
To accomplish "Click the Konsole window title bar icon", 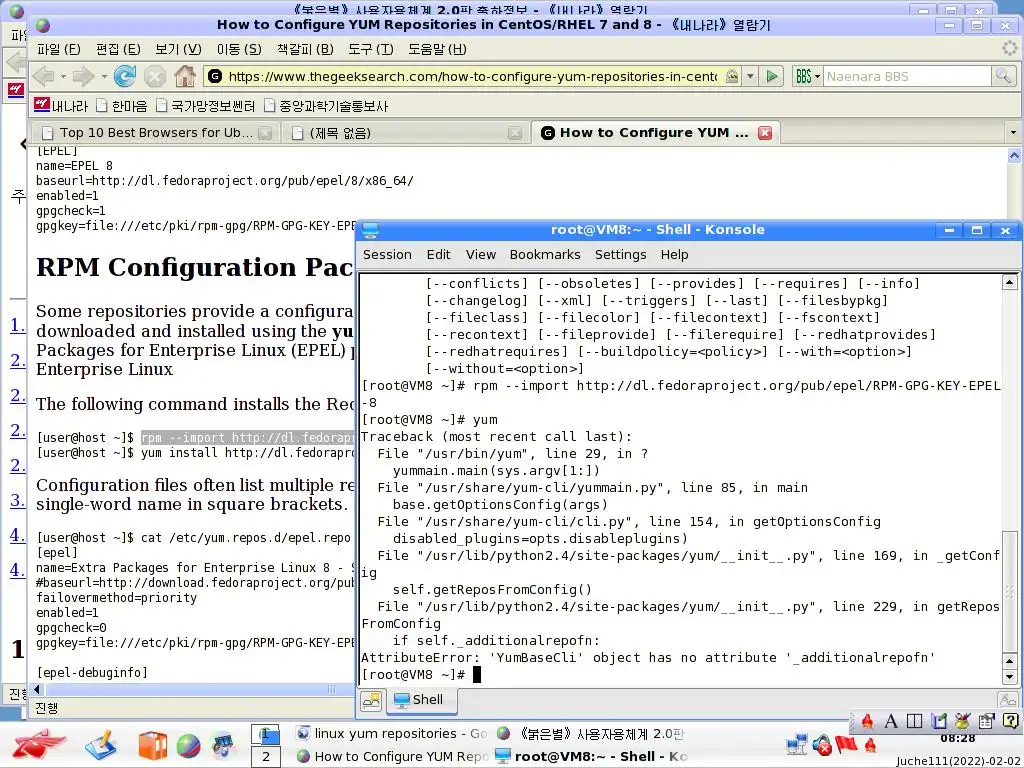I will [x=370, y=230].
